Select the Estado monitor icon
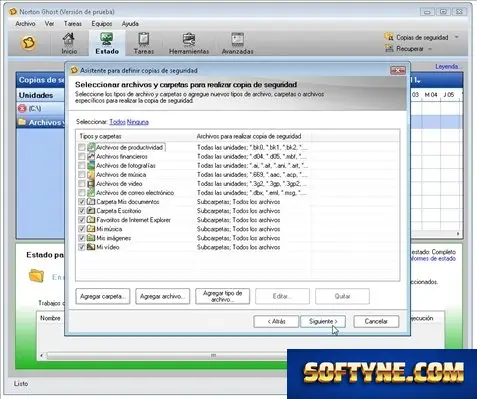 click(x=107, y=39)
